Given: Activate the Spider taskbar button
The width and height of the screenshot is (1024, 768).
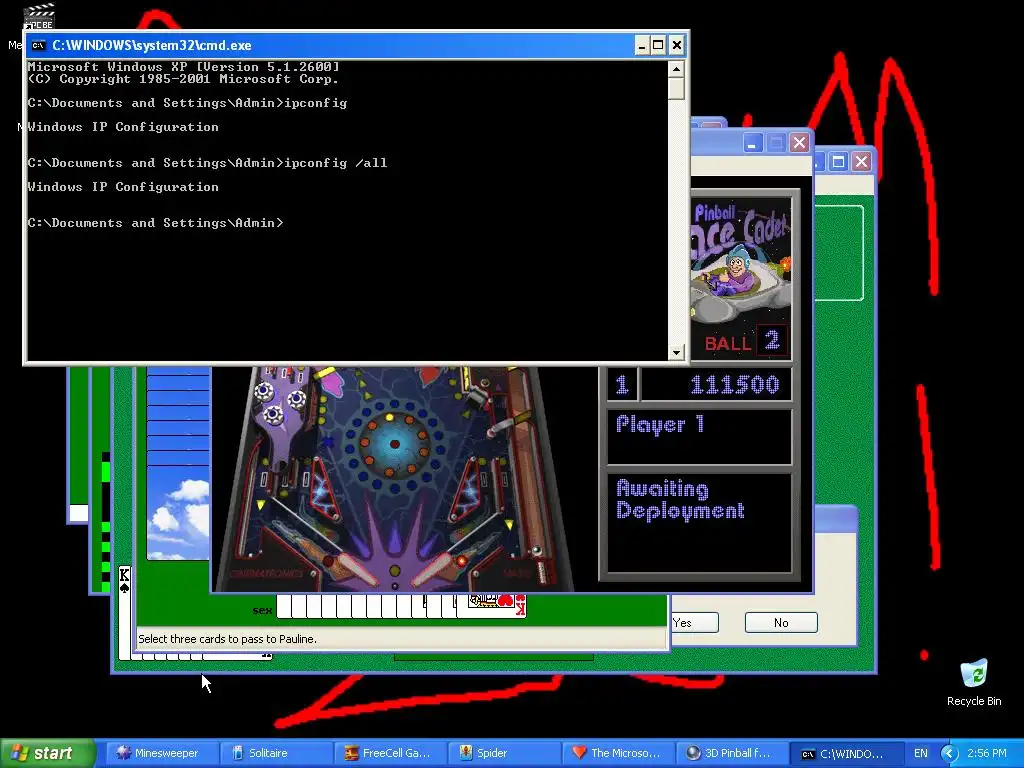Looking at the screenshot, I should [504, 753].
